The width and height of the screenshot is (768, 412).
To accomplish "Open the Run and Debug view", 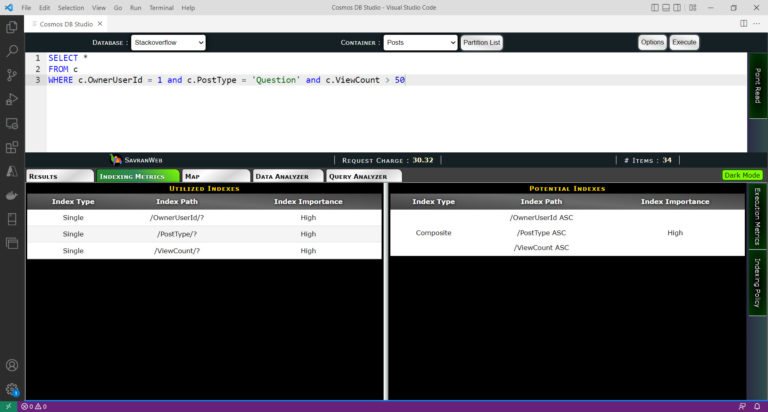I will [x=12, y=99].
